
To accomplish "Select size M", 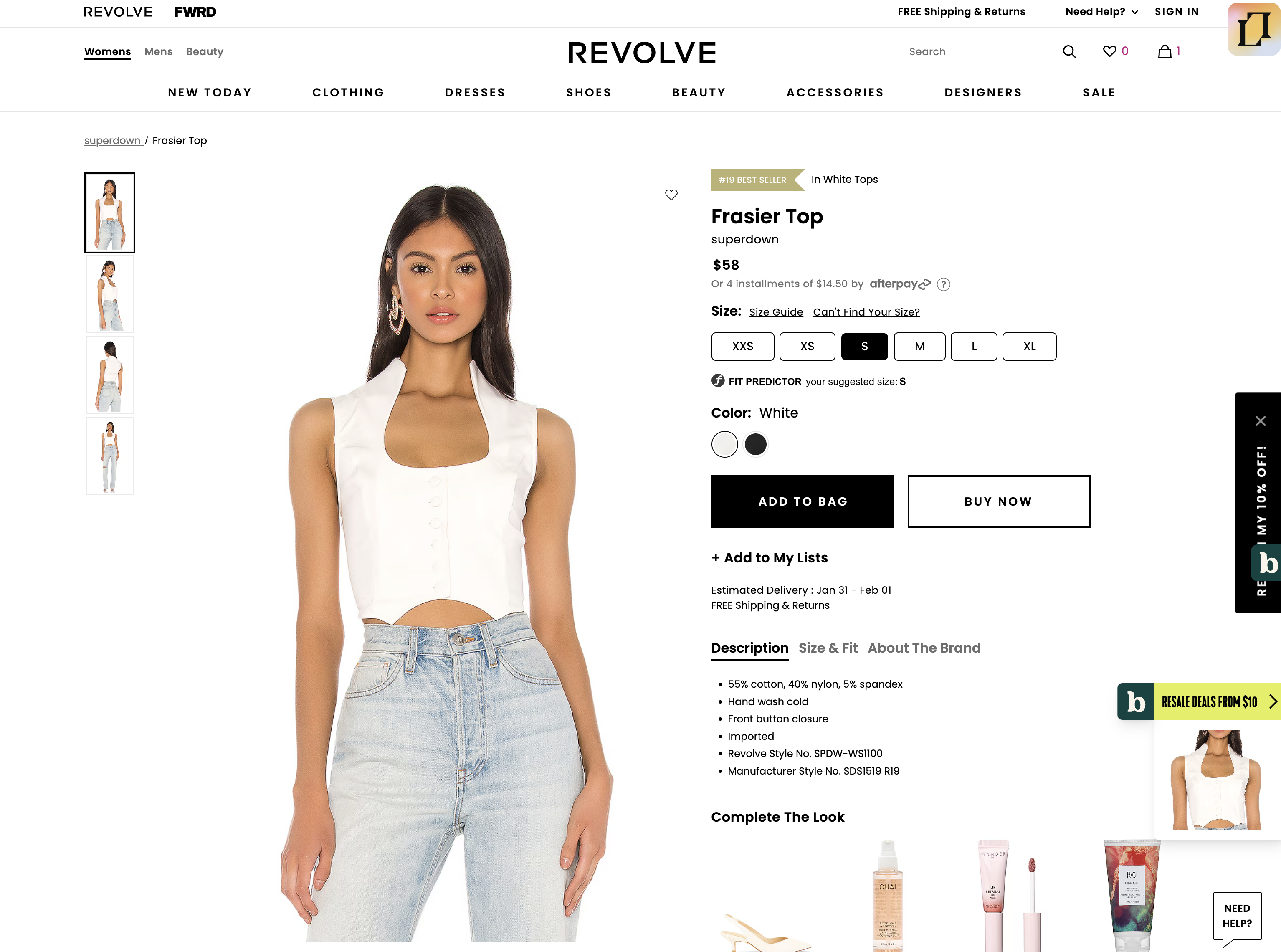I will click(919, 346).
